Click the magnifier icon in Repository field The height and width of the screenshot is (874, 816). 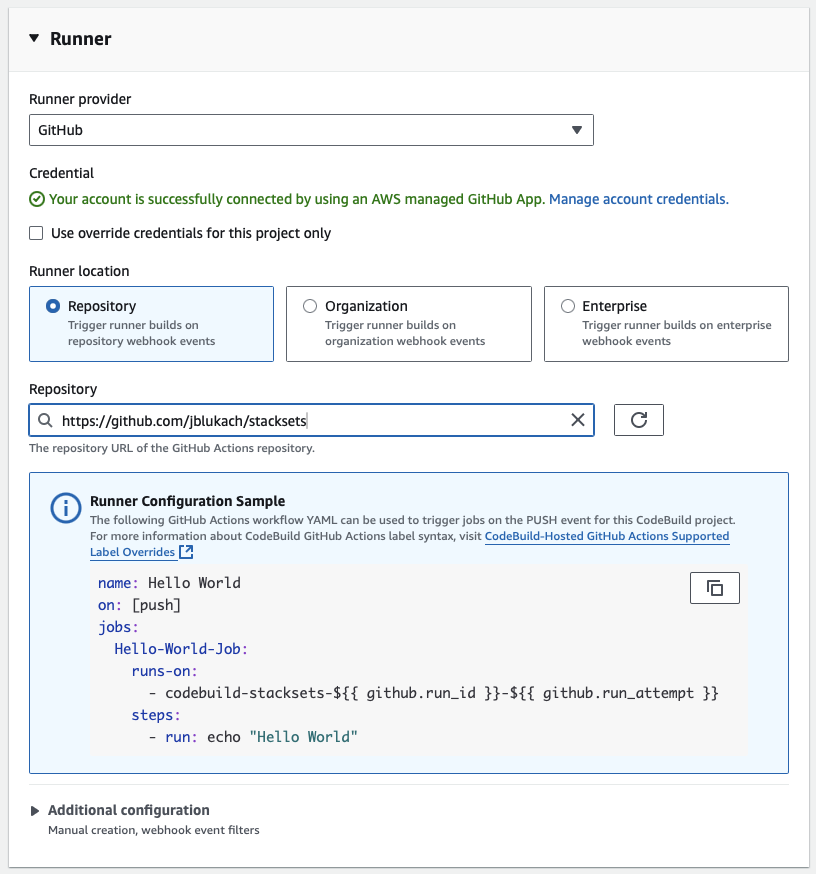[45, 420]
